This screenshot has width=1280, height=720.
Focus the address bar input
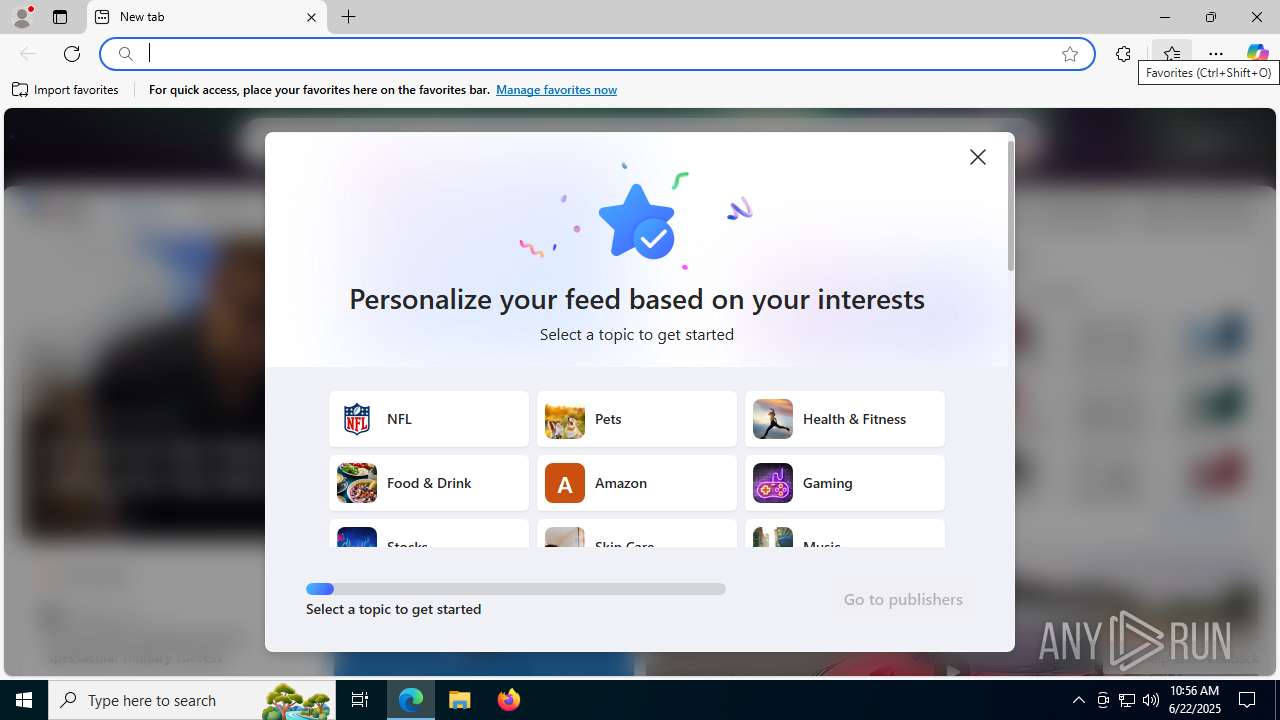[x=600, y=54]
